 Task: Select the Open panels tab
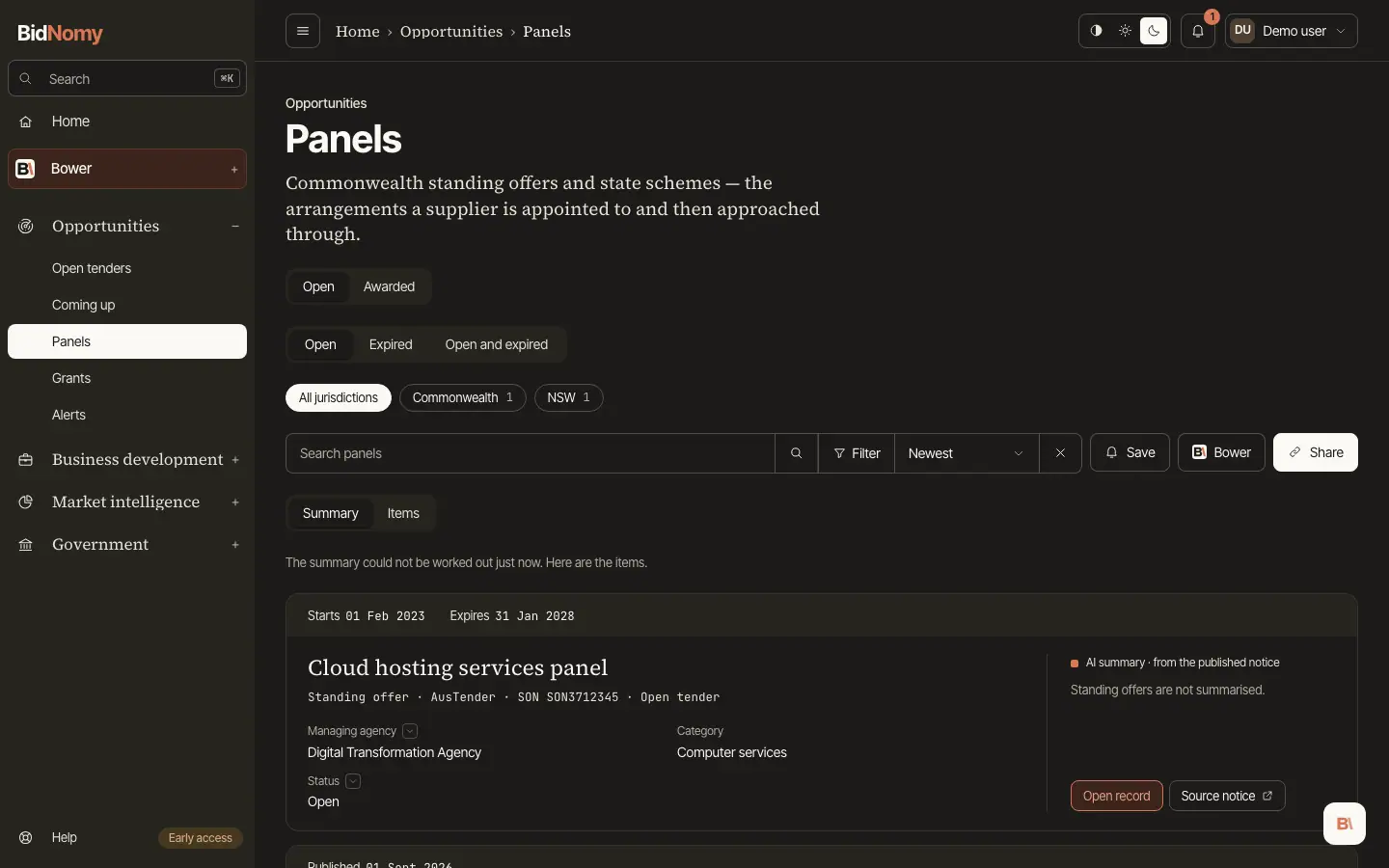tap(318, 286)
